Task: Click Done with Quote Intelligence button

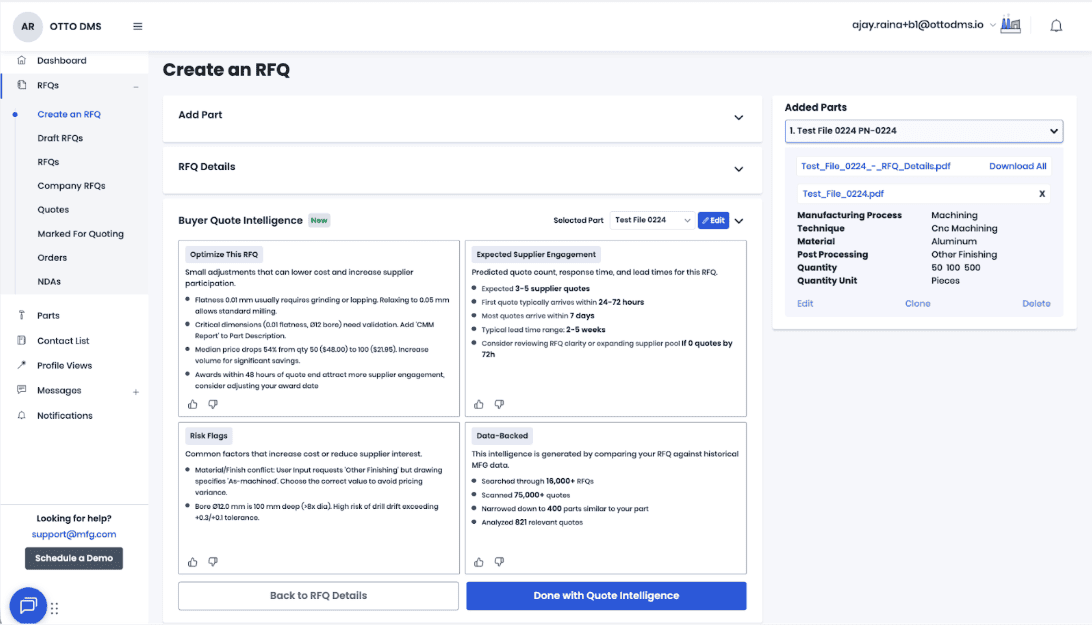Action: pyautogui.click(x=606, y=596)
